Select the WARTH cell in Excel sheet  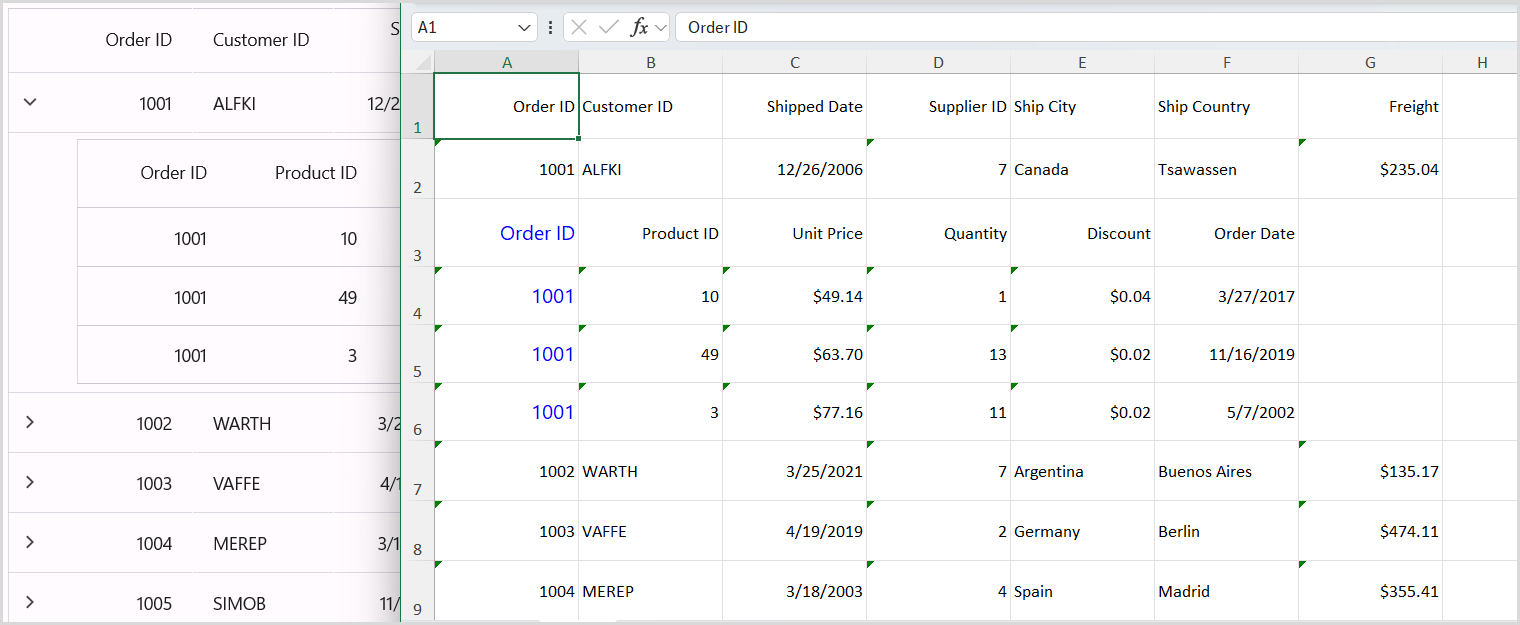(651, 471)
